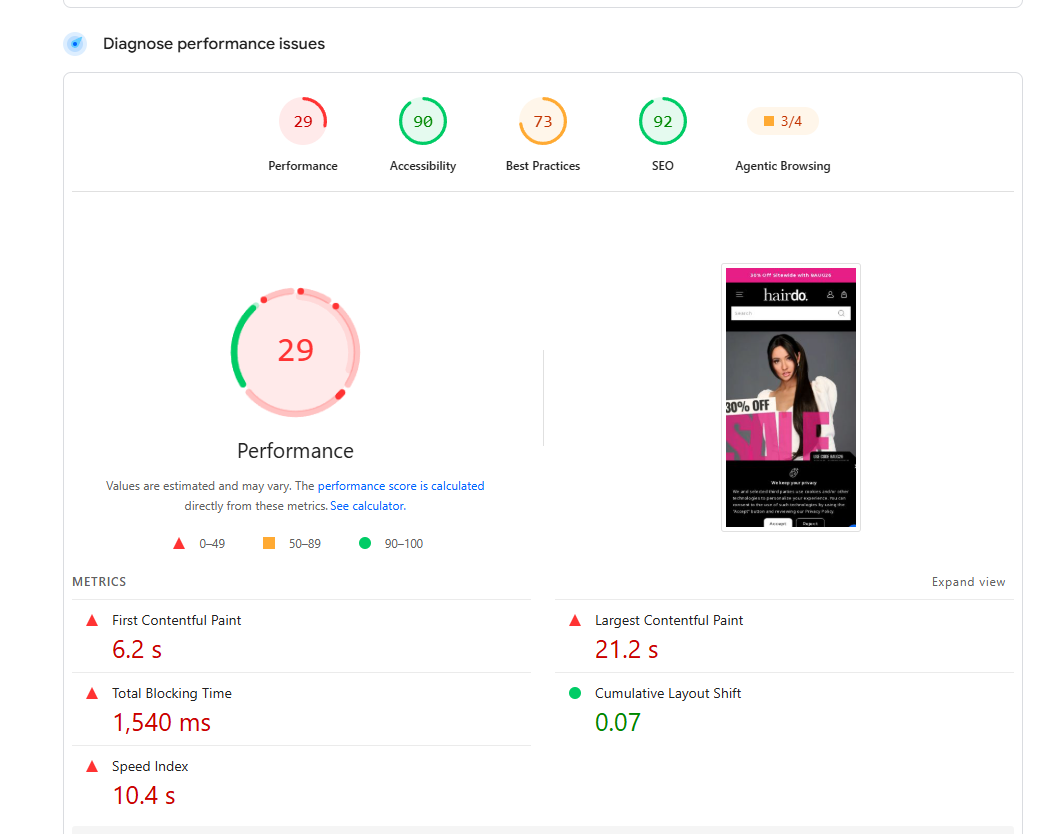Viewport: 1037px width, 834px height.
Task: Click the large Performance gauge showing 29
Action: point(296,352)
